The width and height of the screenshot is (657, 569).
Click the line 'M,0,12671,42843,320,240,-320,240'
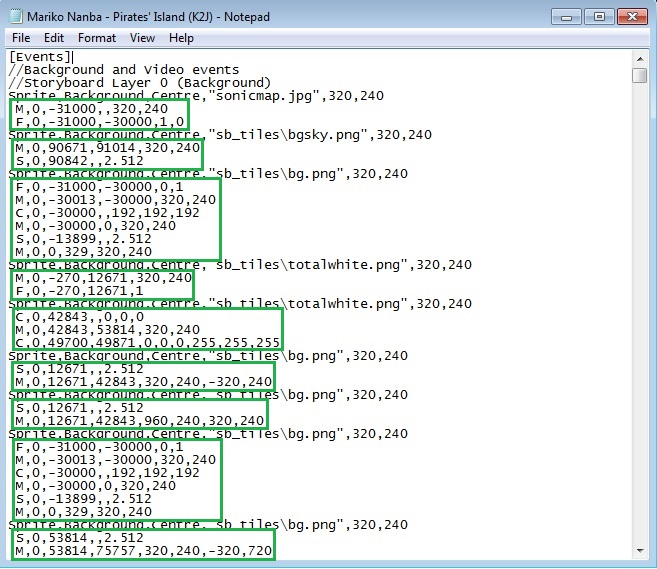point(144,382)
